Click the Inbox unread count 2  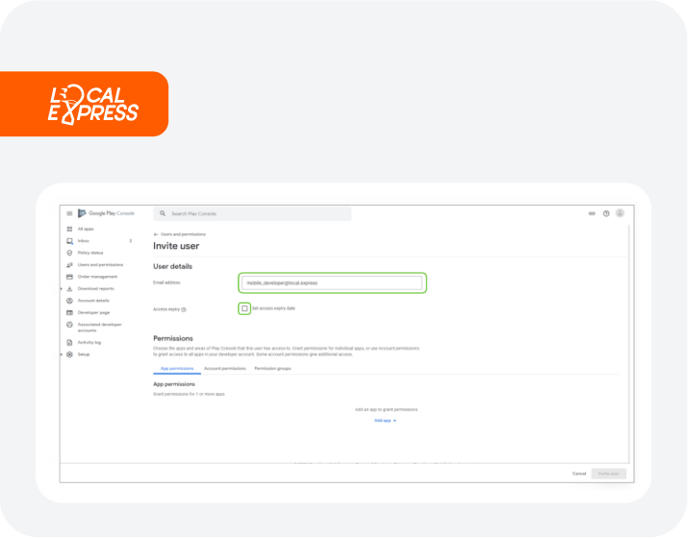click(x=130, y=241)
